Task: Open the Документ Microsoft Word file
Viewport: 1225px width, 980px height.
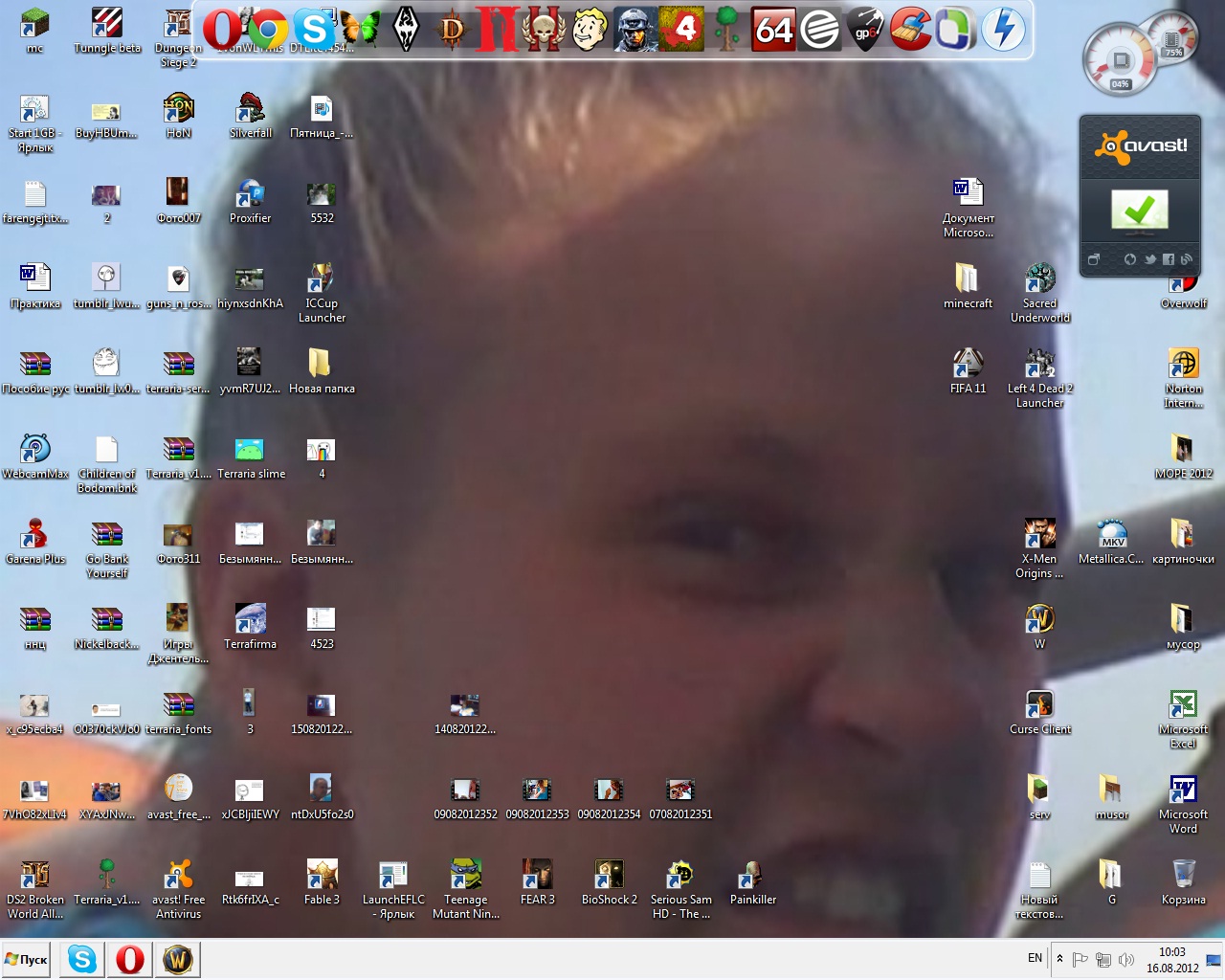Action: [x=968, y=208]
